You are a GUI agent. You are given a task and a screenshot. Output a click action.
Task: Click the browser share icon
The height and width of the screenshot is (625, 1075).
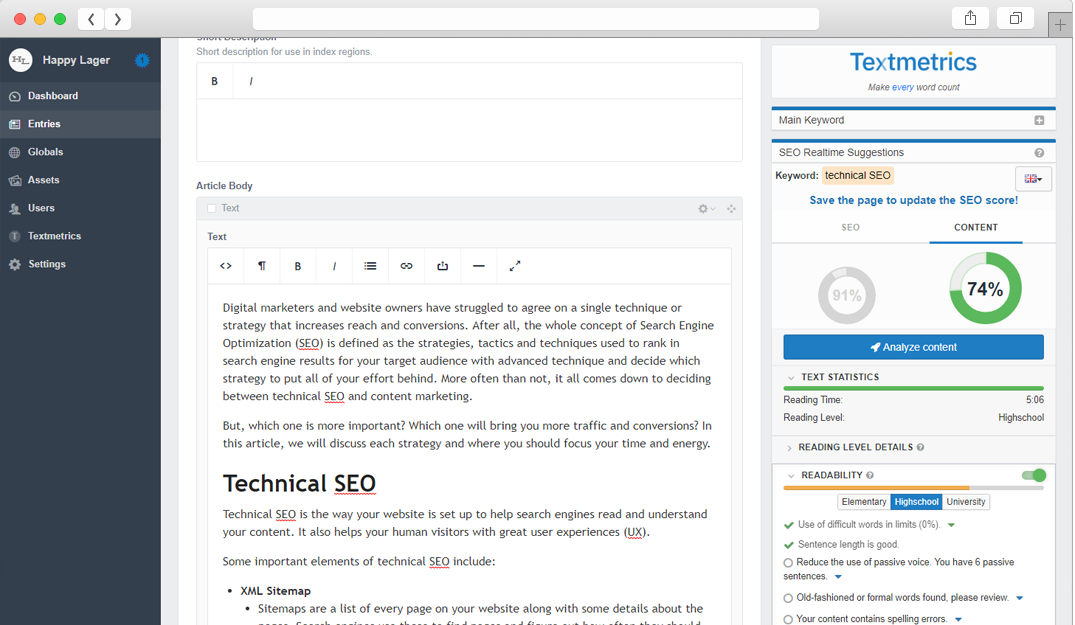pos(970,19)
